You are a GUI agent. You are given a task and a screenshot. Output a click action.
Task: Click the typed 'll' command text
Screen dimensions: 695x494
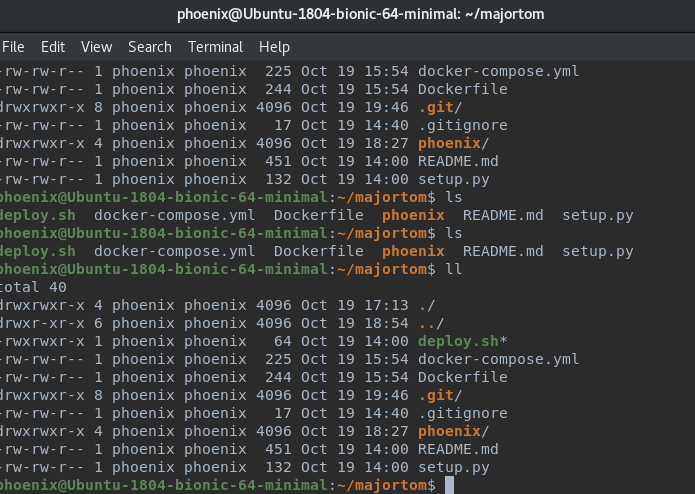[453, 269]
